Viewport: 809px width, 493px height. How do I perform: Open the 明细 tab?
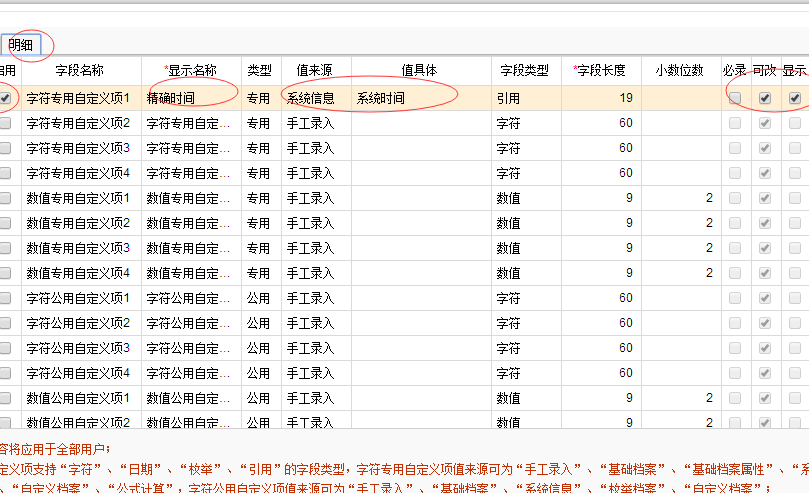[x=21, y=45]
